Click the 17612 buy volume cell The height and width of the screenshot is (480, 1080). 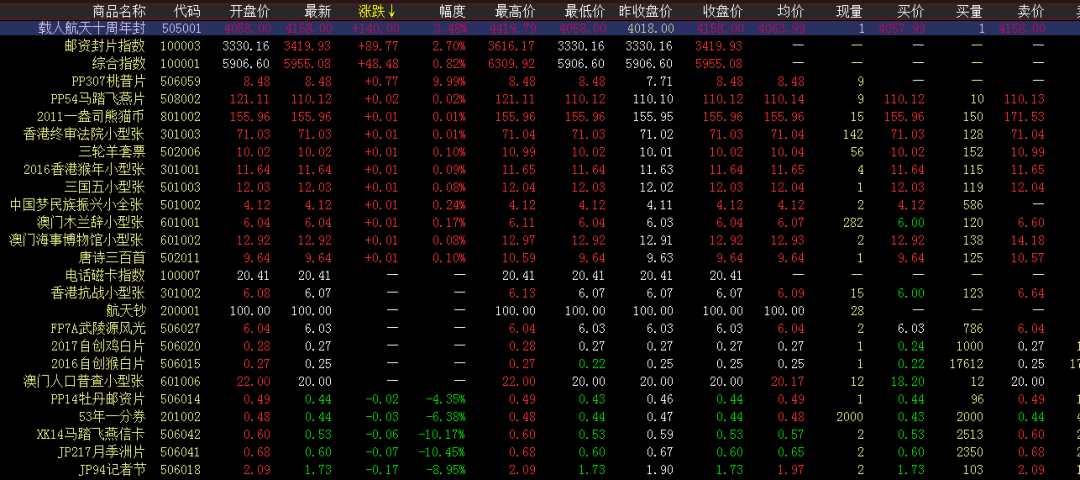(x=968, y=364)
